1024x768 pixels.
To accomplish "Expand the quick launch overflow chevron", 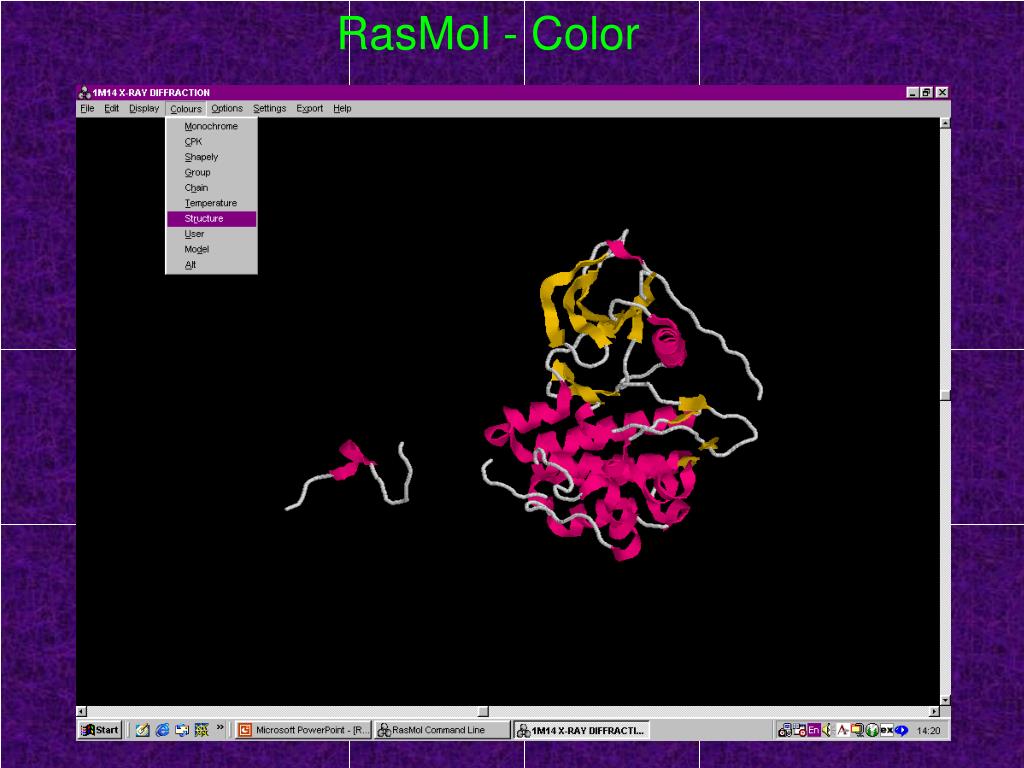I will pyautogui.click(x=220, y=728).
